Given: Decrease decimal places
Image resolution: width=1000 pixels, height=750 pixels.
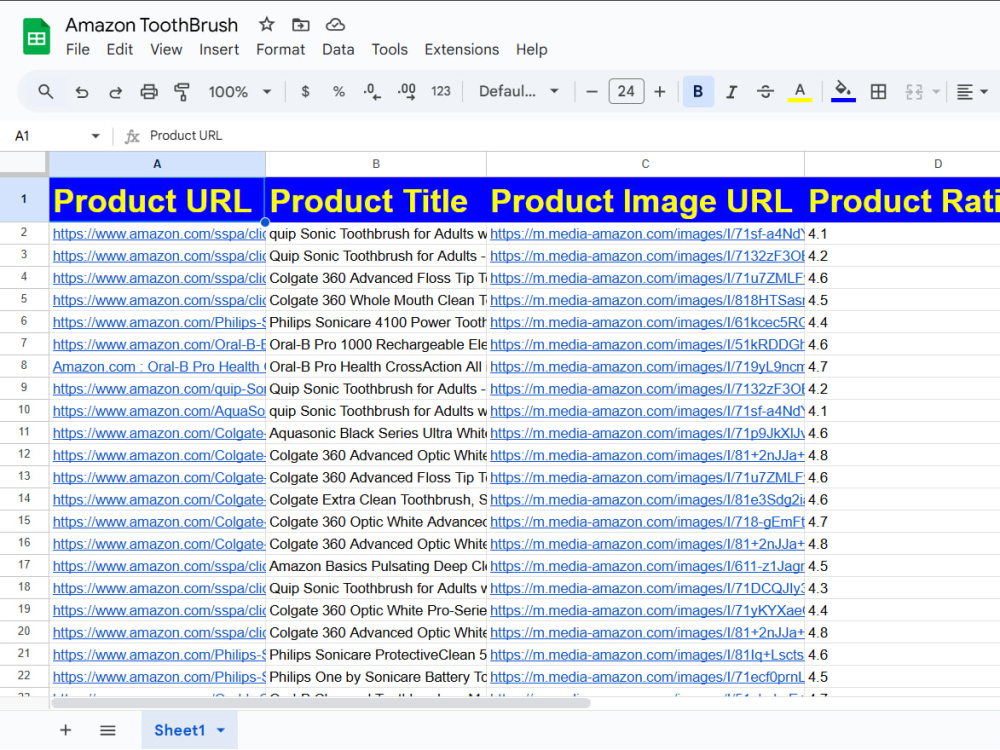Looking at the screenshot, I should [x=372, y=91].
